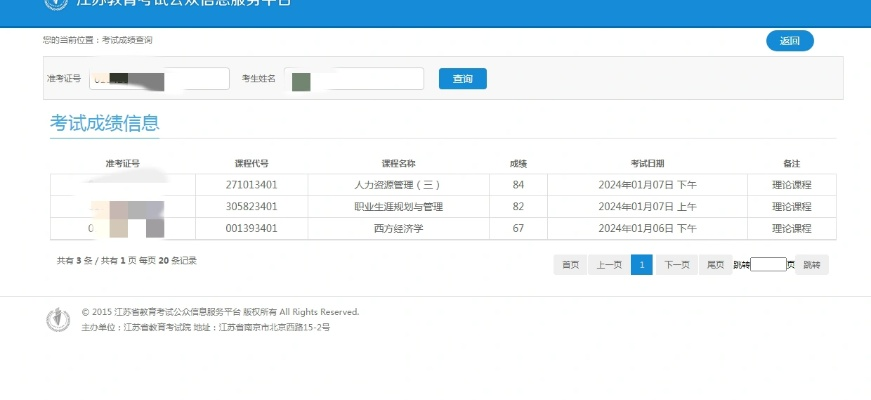This screenshot has width=871, height=400.
Task: Click the 返回 (Return) button
Action: pyautogui.click(x=789, y=41)
